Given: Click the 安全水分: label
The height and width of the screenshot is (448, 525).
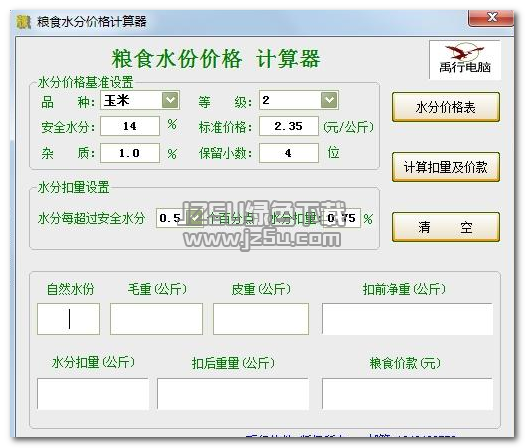Looking at the screenshot, I should (x=69, y=127).
